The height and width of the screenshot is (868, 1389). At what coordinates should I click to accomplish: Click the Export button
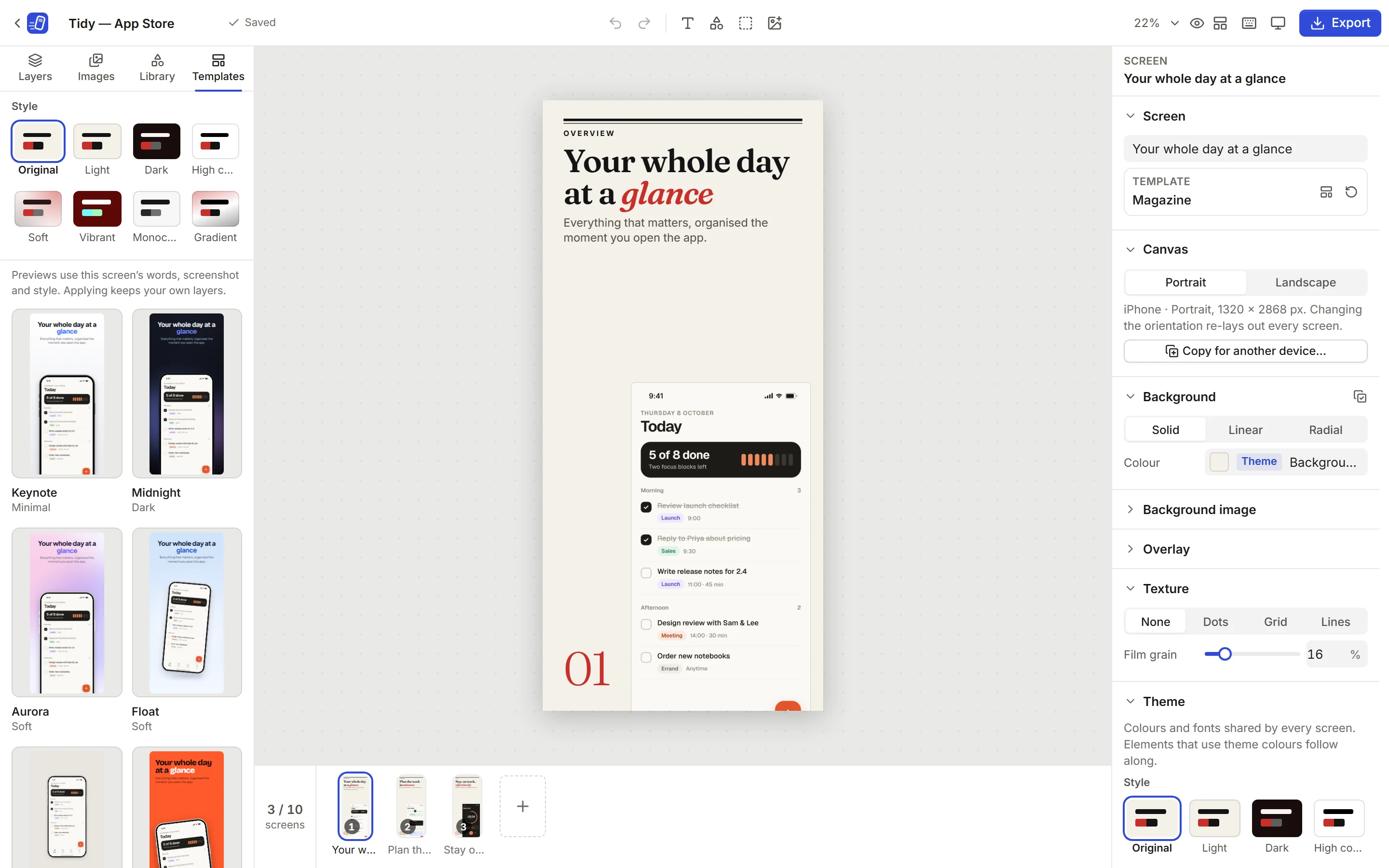[1340, 23]
